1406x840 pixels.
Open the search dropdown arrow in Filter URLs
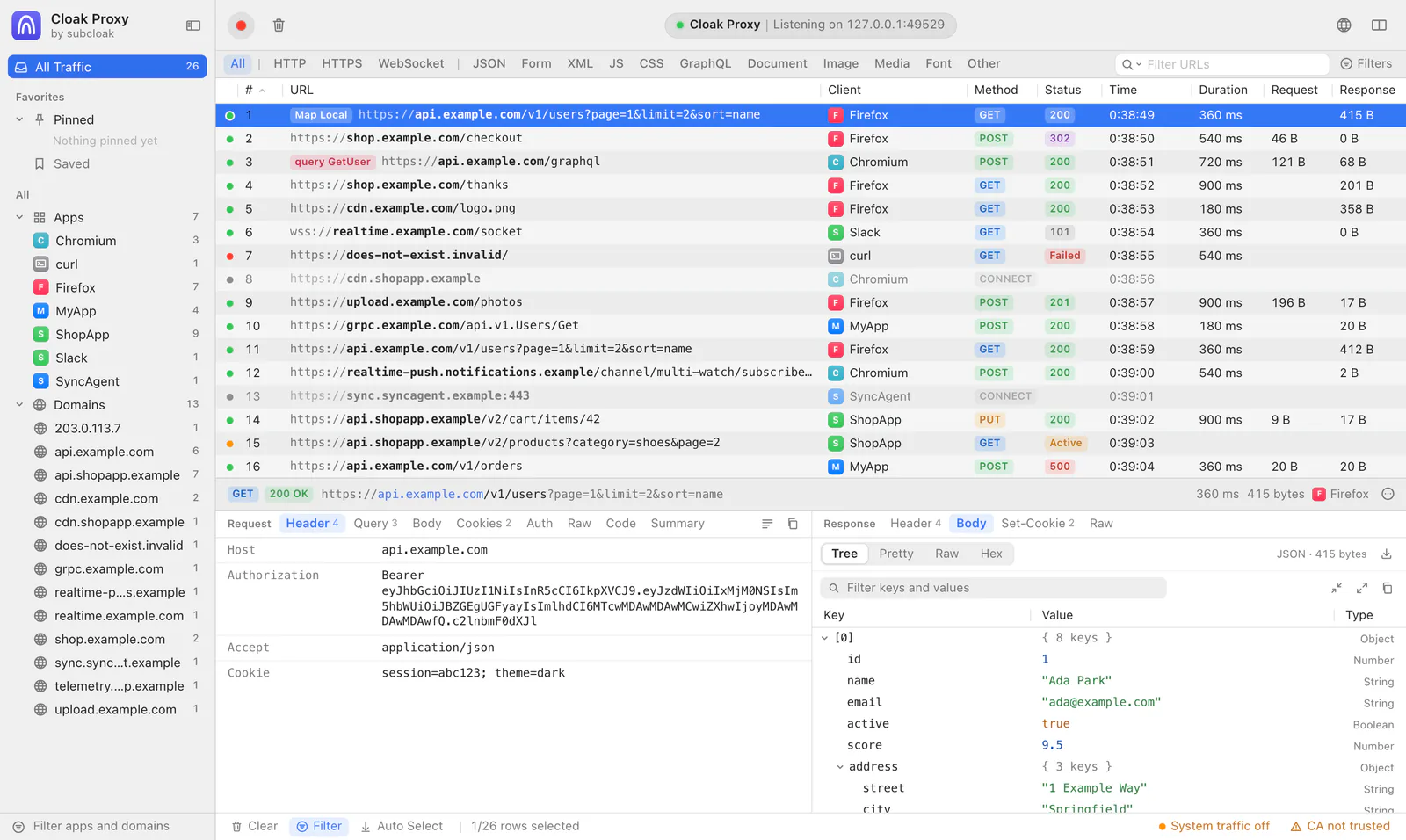pos(1139,64)
